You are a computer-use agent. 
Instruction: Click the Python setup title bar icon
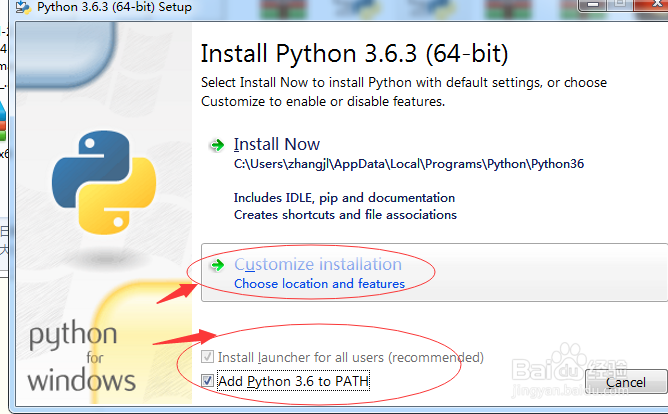coord(23,7)
